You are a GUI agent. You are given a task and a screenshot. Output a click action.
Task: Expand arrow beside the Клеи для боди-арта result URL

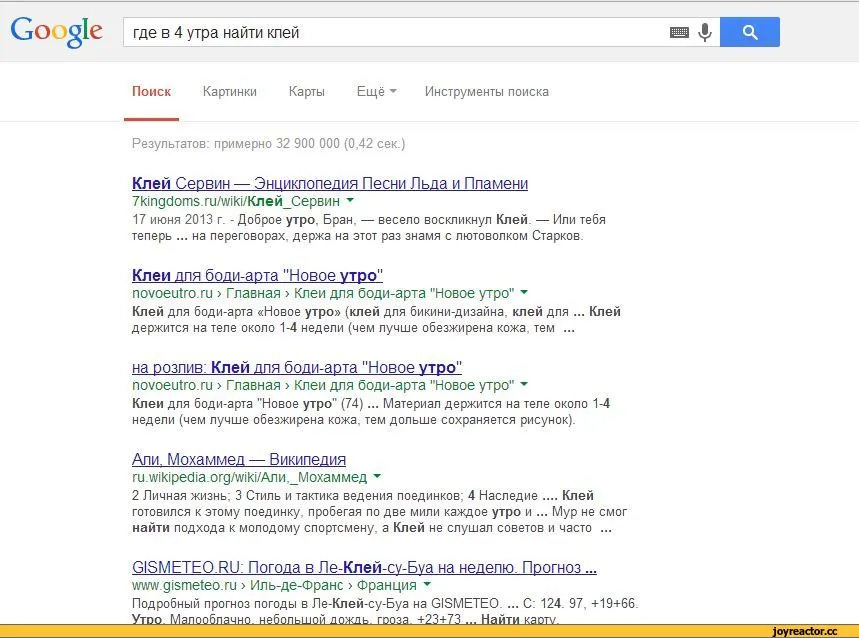[524, 292]
